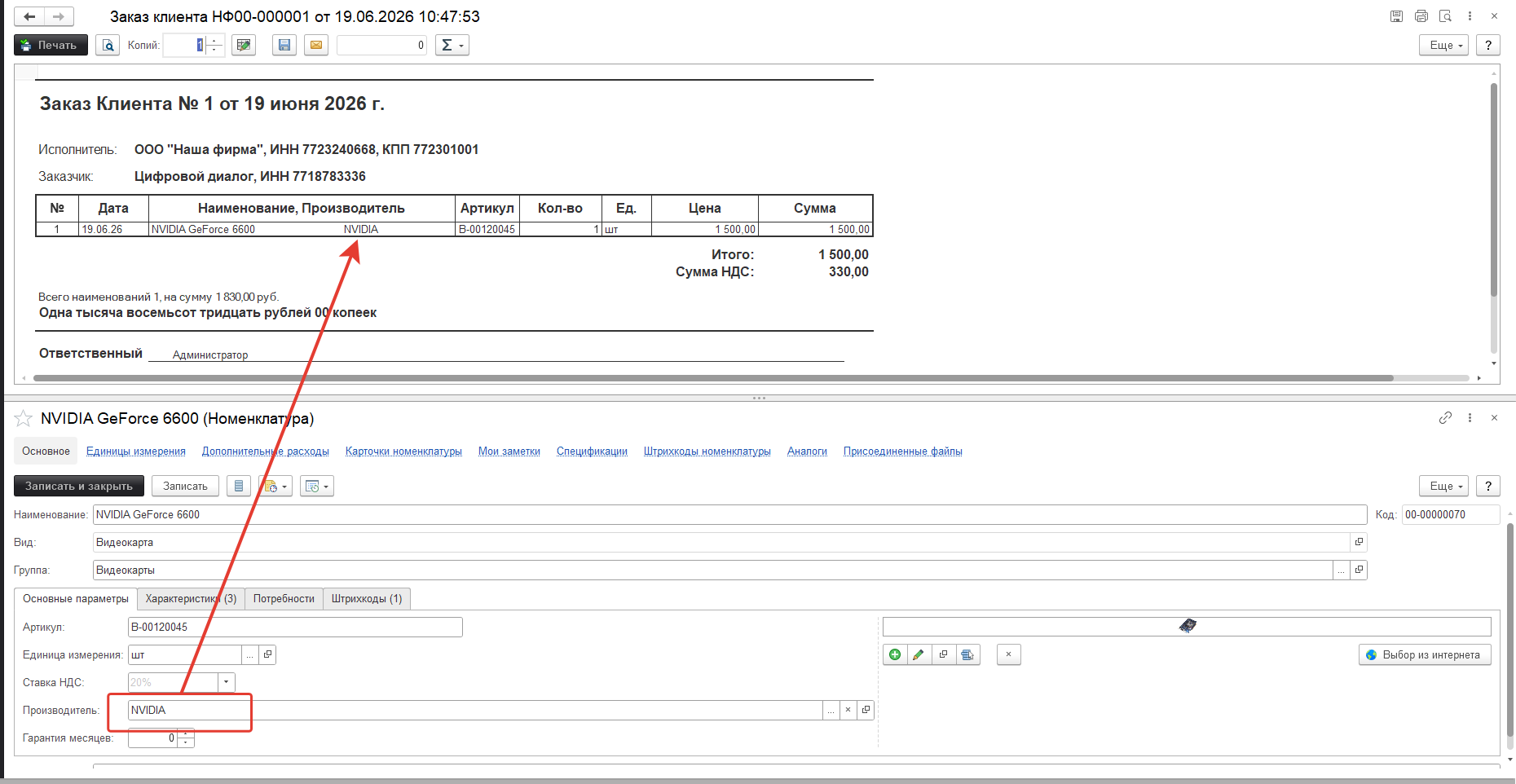Switch to Характеристики (3) tab
The height and width of the screenshot is (784, 1516).
(x=191, y=598)
